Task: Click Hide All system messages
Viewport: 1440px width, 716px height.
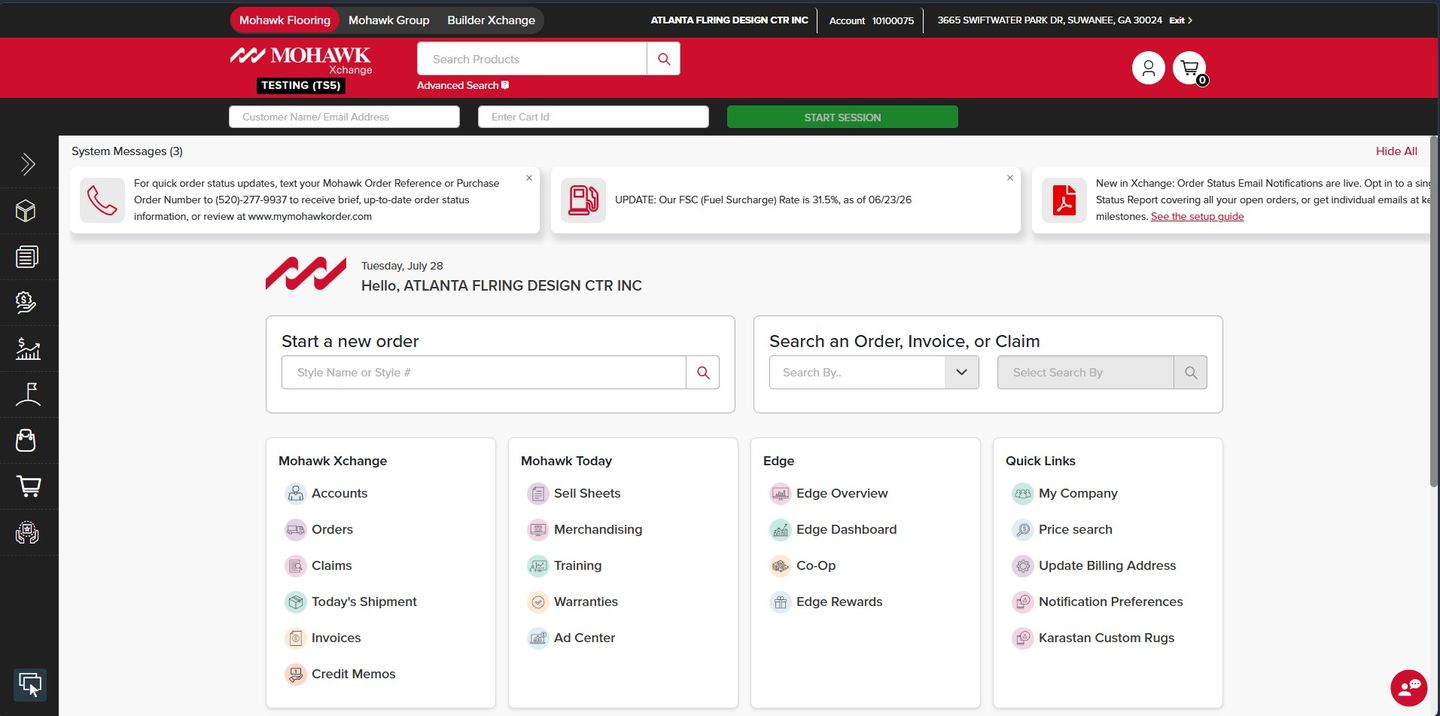Action: pyautogui.click(x=1396, y=151)
